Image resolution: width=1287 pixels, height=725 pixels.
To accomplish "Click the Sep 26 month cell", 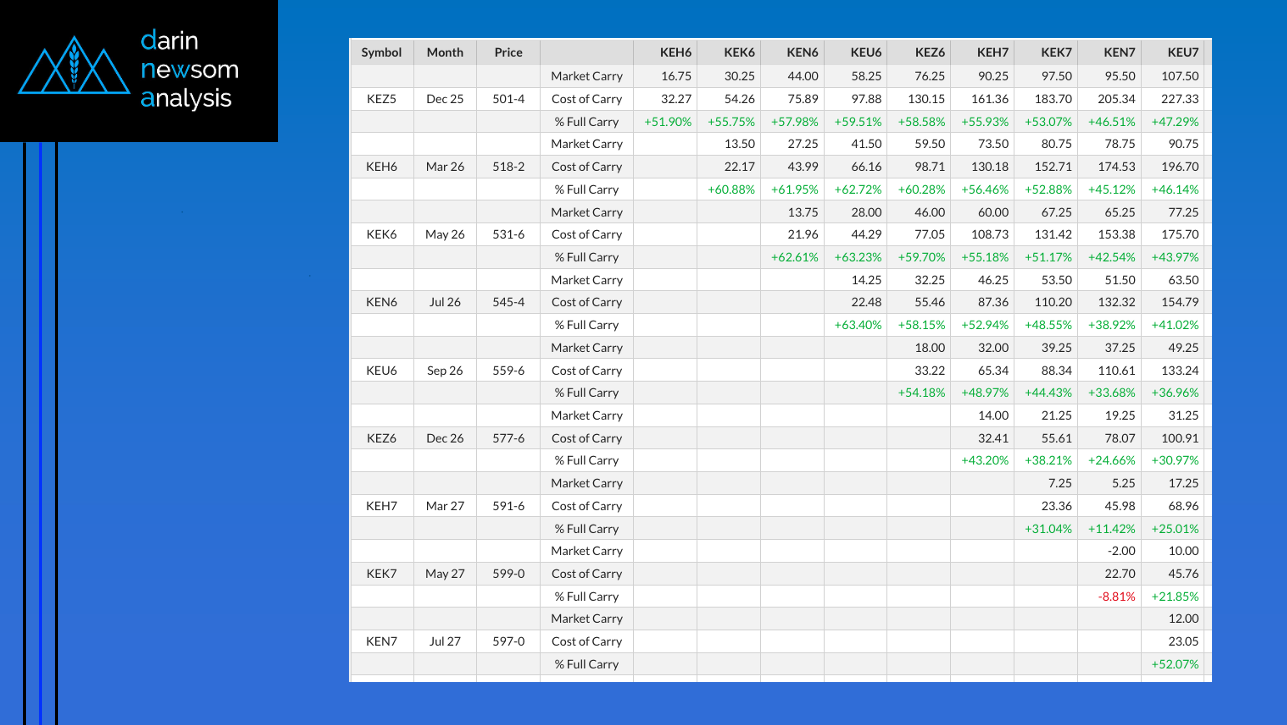I will [445, 371].
